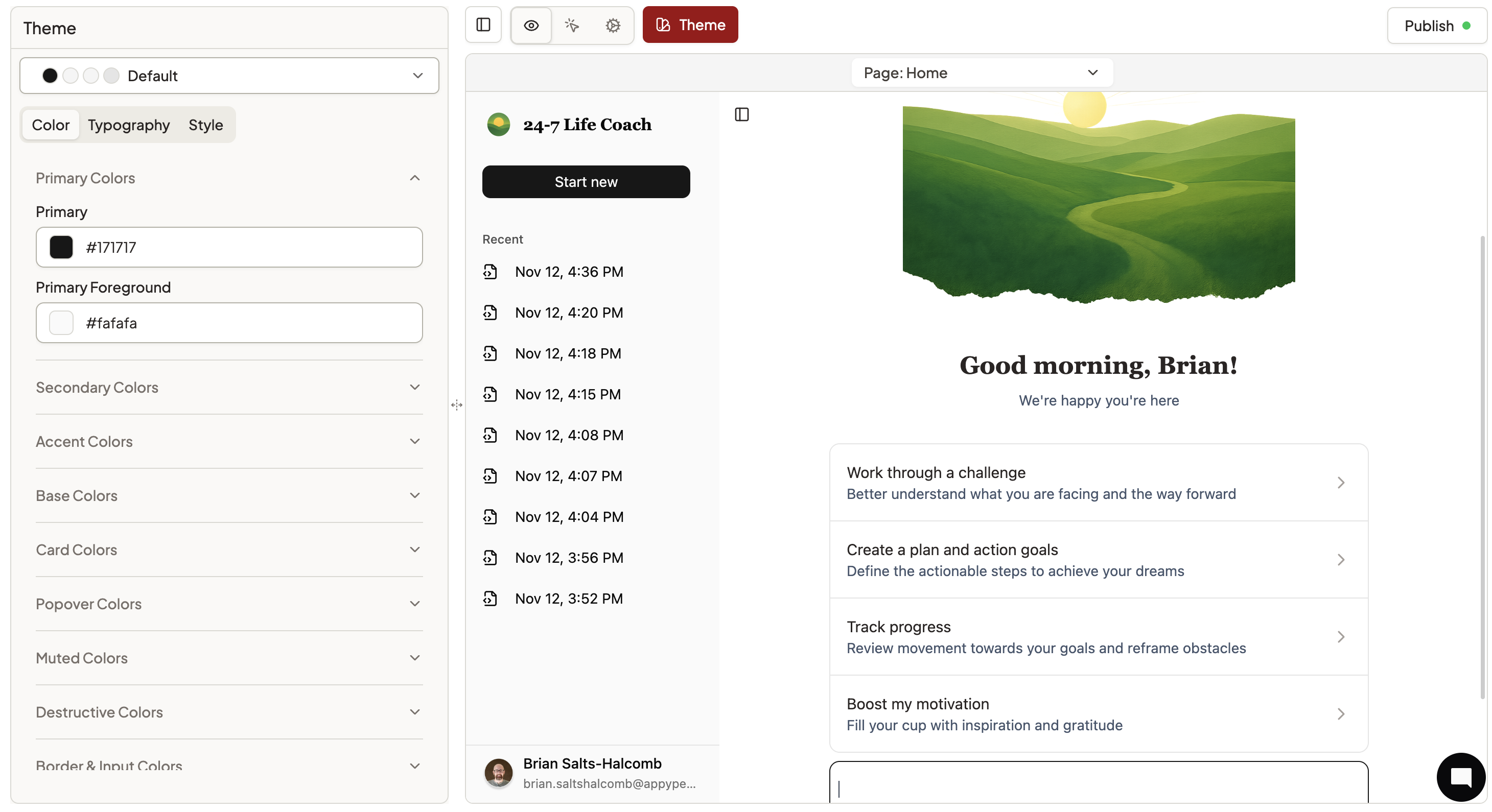The width and height of the screenshot is (1492, 812).
Task: Click the 24-7 Life Coach logo
Action: 498,125
